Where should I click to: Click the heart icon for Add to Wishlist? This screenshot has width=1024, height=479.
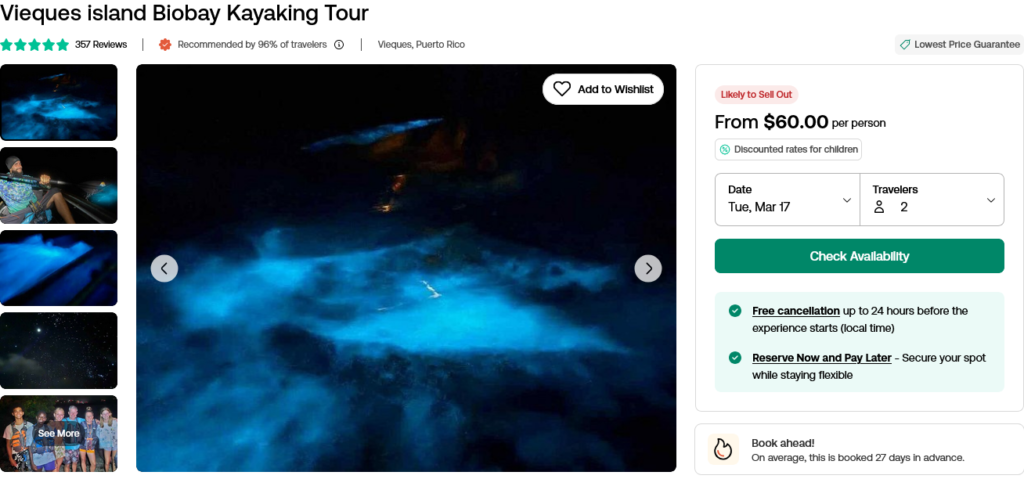pyautogui.click(x=562, y=89)
